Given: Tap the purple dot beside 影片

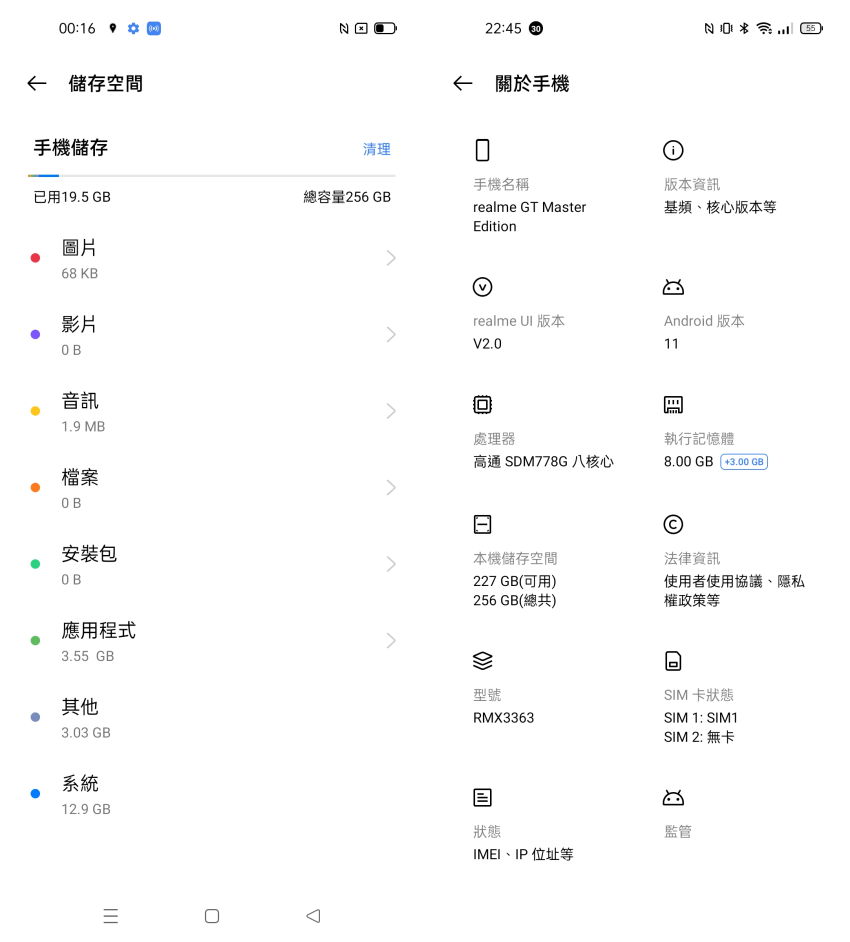Looking at the screenshot, I should point(35,335).
